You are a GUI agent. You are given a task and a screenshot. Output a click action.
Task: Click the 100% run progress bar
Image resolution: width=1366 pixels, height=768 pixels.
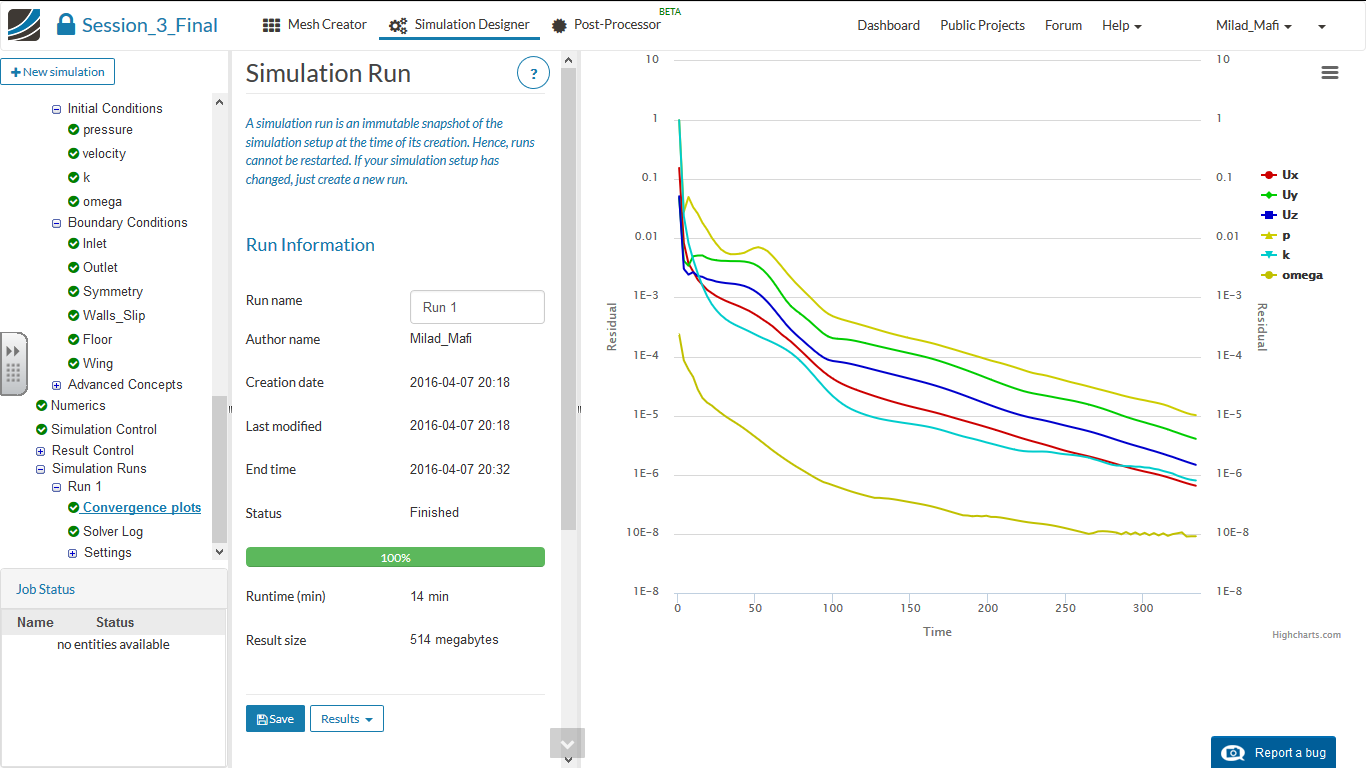click(395, 557)
